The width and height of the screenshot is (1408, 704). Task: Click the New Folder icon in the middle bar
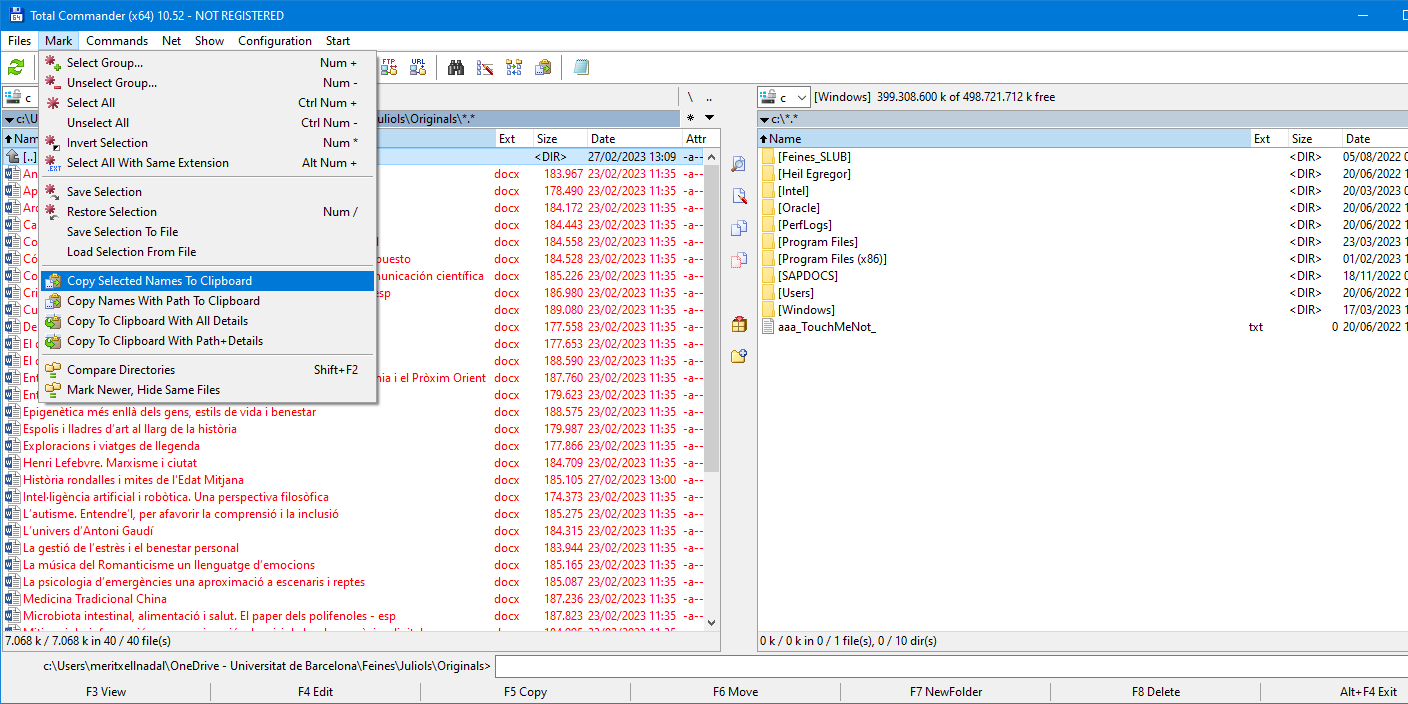coord(739,356)
